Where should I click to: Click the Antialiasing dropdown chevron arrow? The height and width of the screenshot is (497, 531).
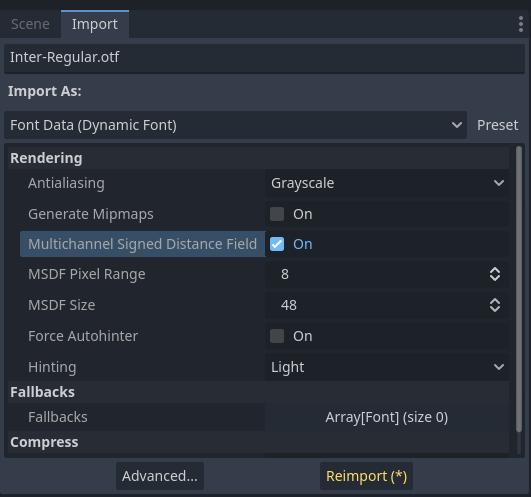point(498,183)
